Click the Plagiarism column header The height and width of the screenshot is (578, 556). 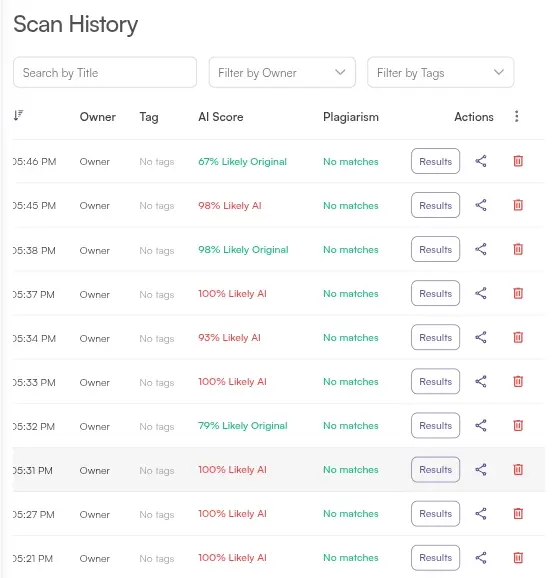pos(351,117)
